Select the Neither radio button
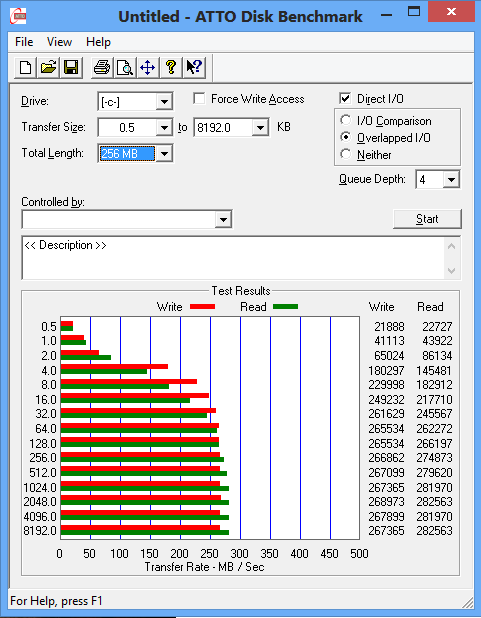This screenshot has height=618, width=481. (x=345, y=154)
